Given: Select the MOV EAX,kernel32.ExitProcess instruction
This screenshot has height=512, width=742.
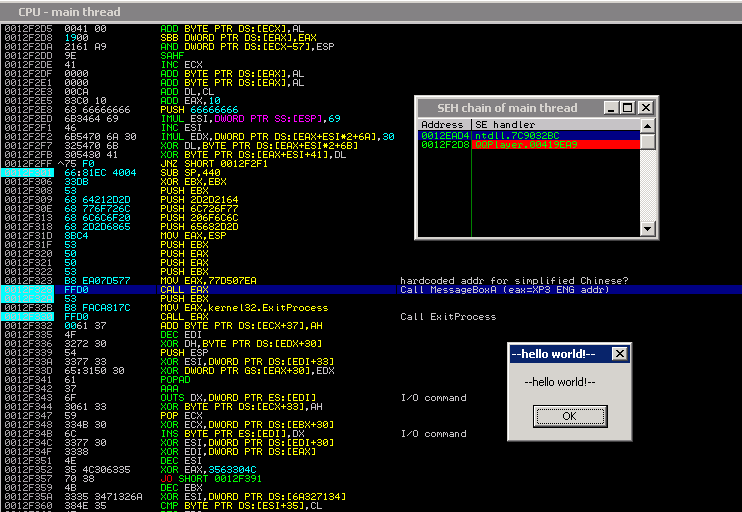Looking at the screenshot, I should click(244, 308).
